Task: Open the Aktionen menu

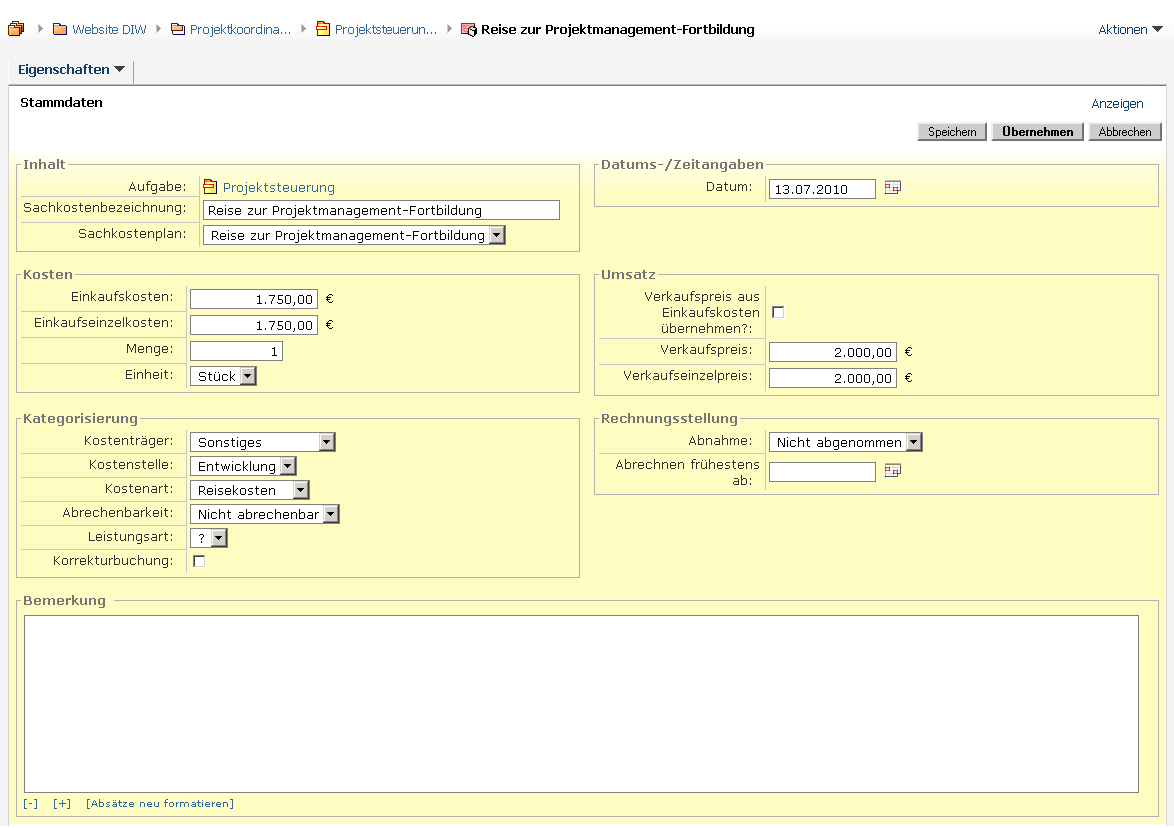Action: [1129, 30]
